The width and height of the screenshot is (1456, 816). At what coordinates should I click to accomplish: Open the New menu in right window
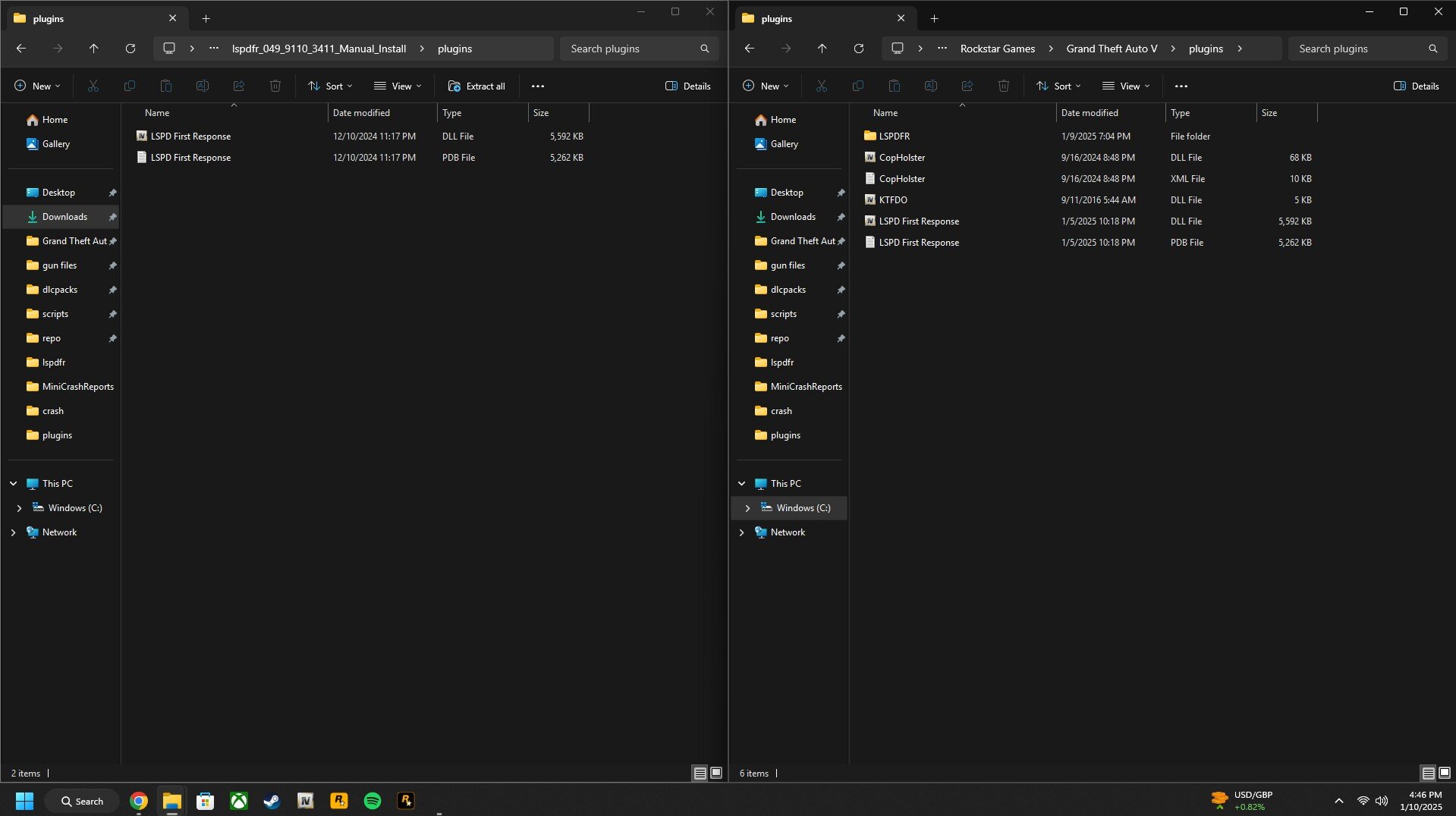point(765,86)
